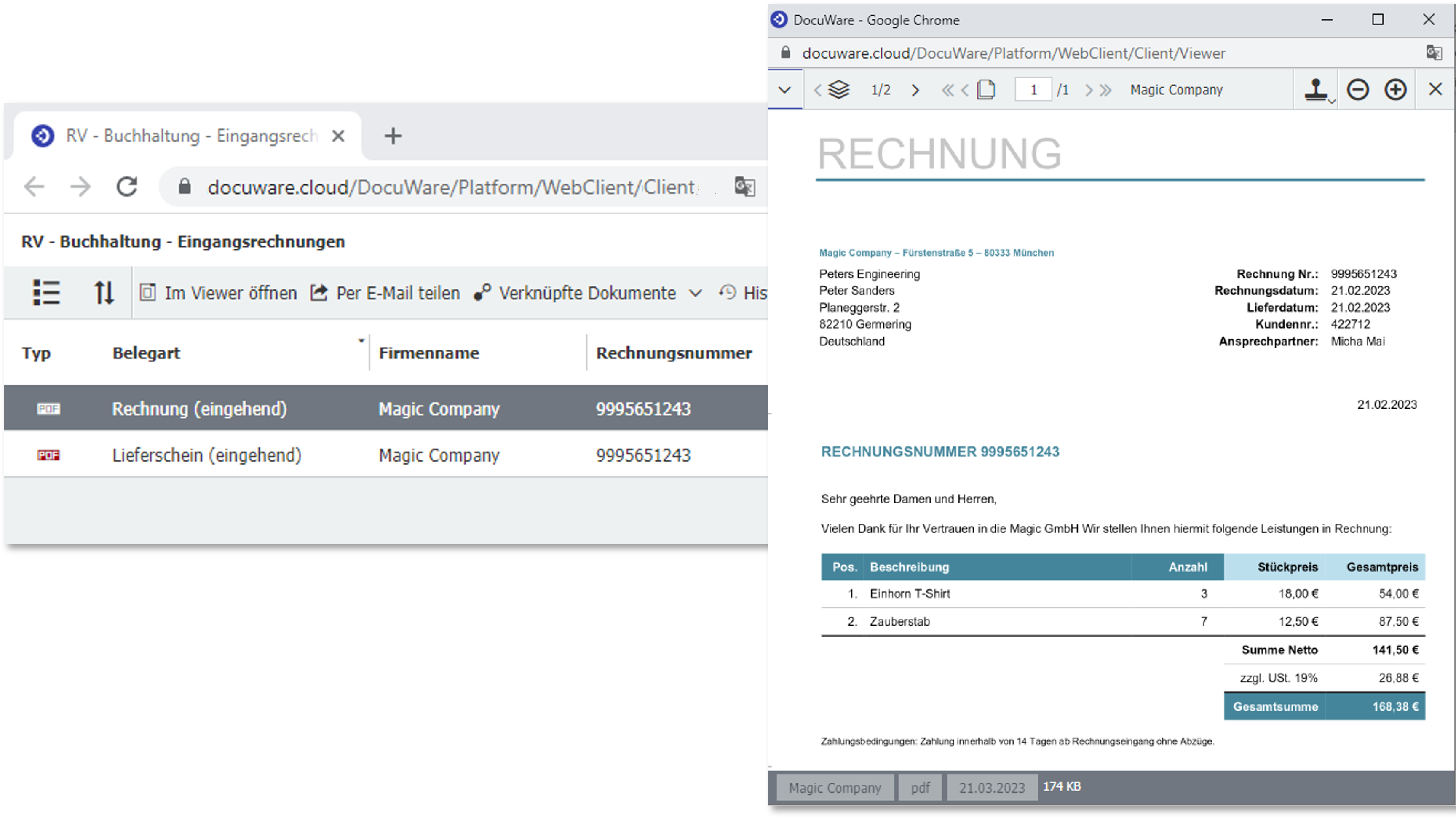The height and width of the screenshot is (818, 1456).
Task: Reload the Buchhaltung browser page
Action: (x=127, y=187)
